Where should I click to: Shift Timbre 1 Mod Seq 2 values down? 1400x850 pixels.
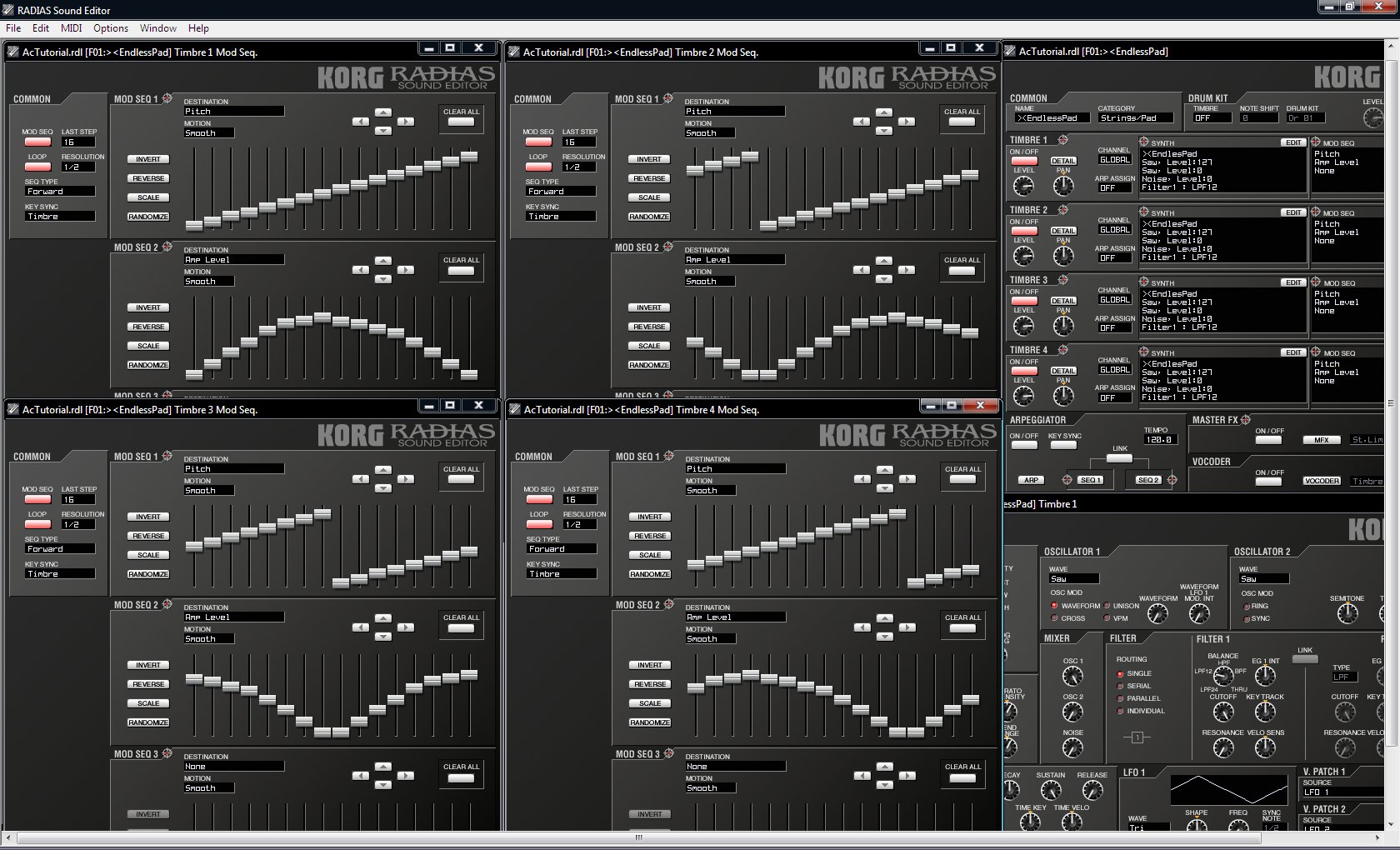click(x=382, y=279)
